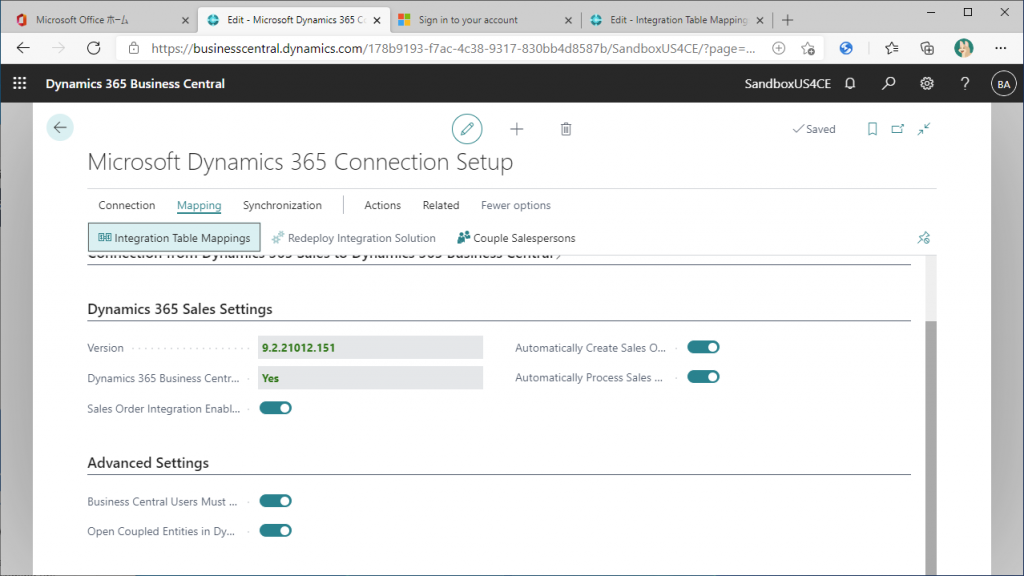Click the edit pencil icon
The height and width of the screenshot is (576, 1024).
tap(467, 129)
